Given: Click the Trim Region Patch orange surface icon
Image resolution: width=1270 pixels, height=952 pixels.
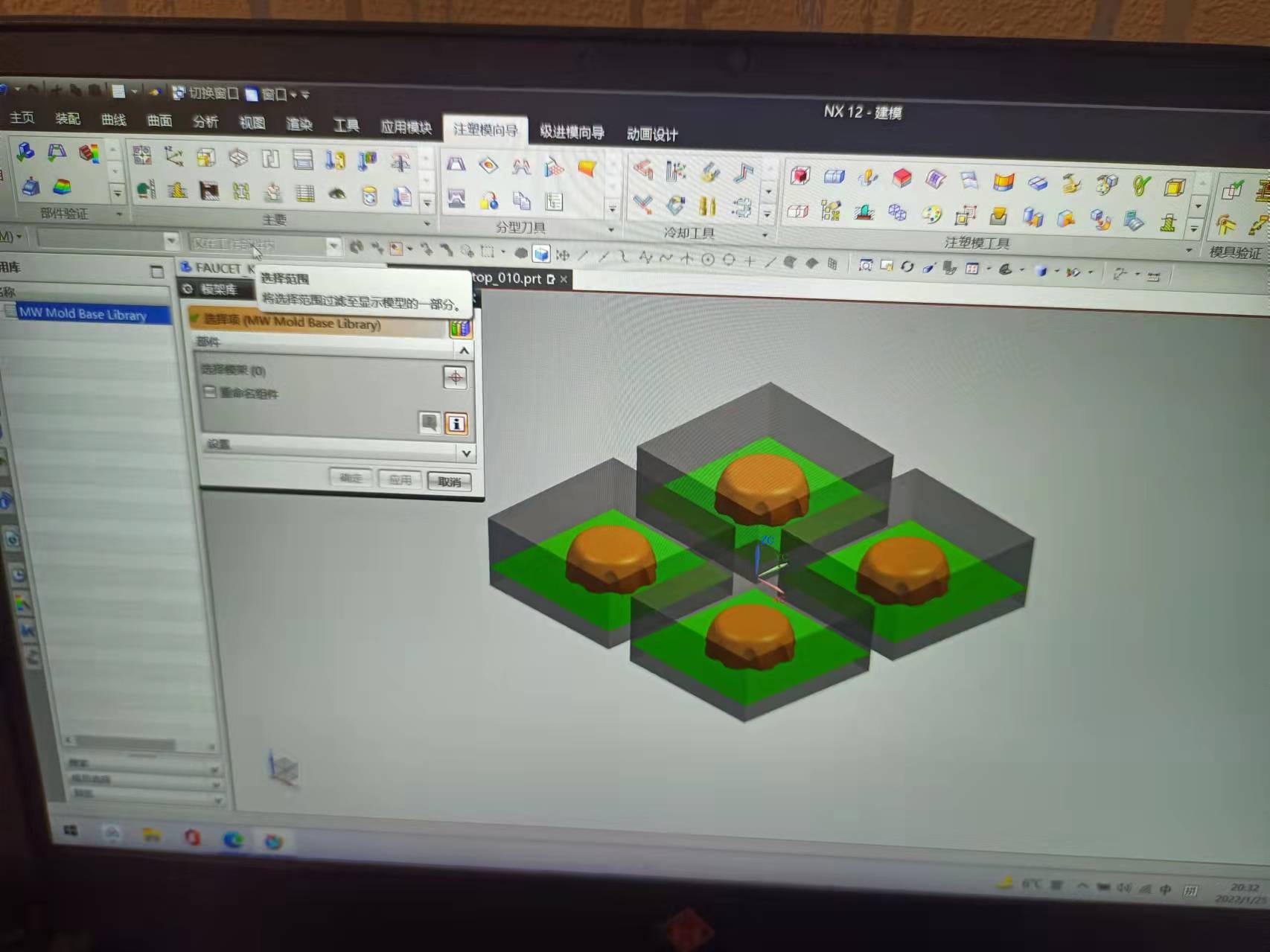Looking at the screenshot, I should click(1003, 181).
